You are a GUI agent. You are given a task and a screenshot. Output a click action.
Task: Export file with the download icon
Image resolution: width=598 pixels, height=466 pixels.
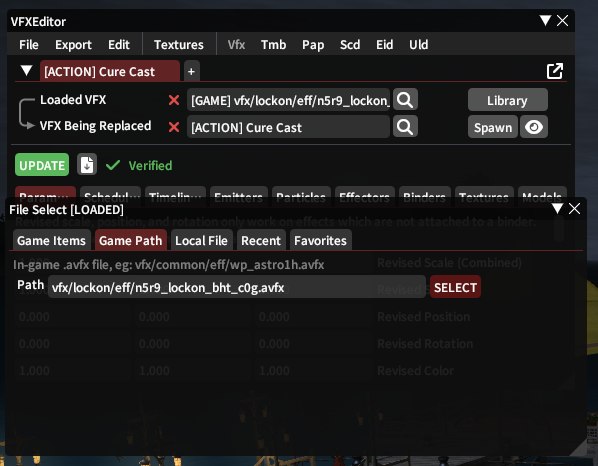click(x=87, y=165)
